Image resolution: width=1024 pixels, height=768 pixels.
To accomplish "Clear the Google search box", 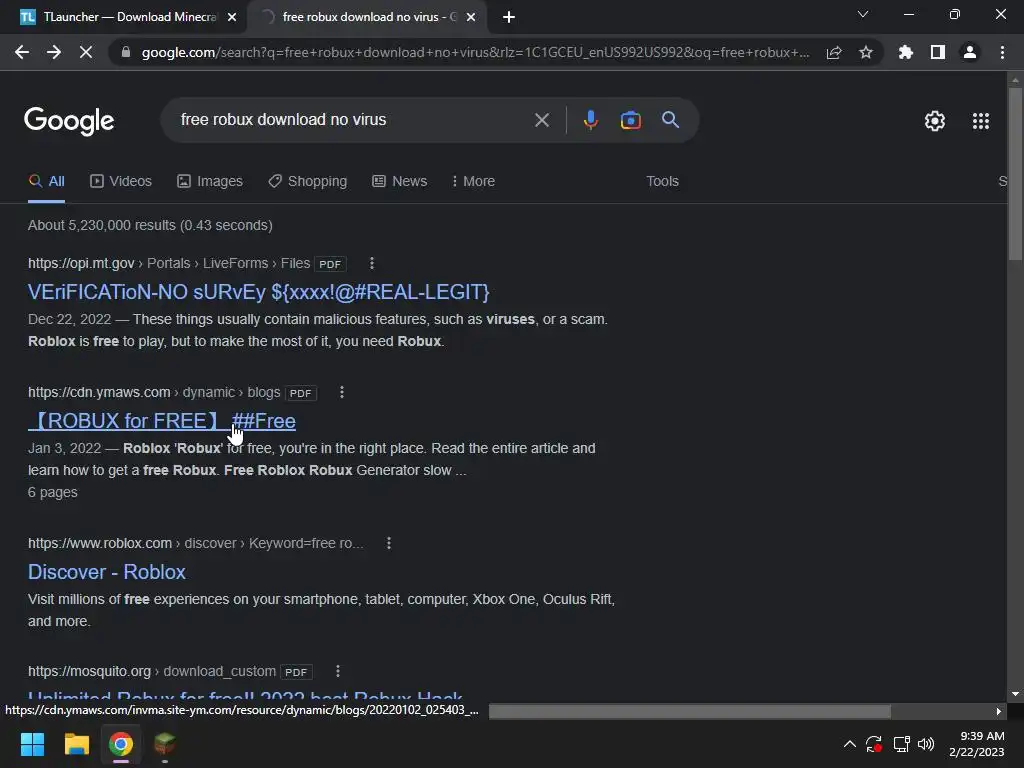I will (541, 120).
